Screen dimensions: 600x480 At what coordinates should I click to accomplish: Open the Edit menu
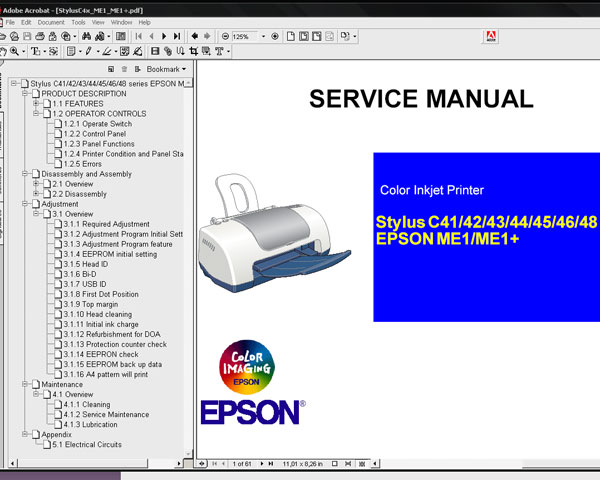click(26, 22)
